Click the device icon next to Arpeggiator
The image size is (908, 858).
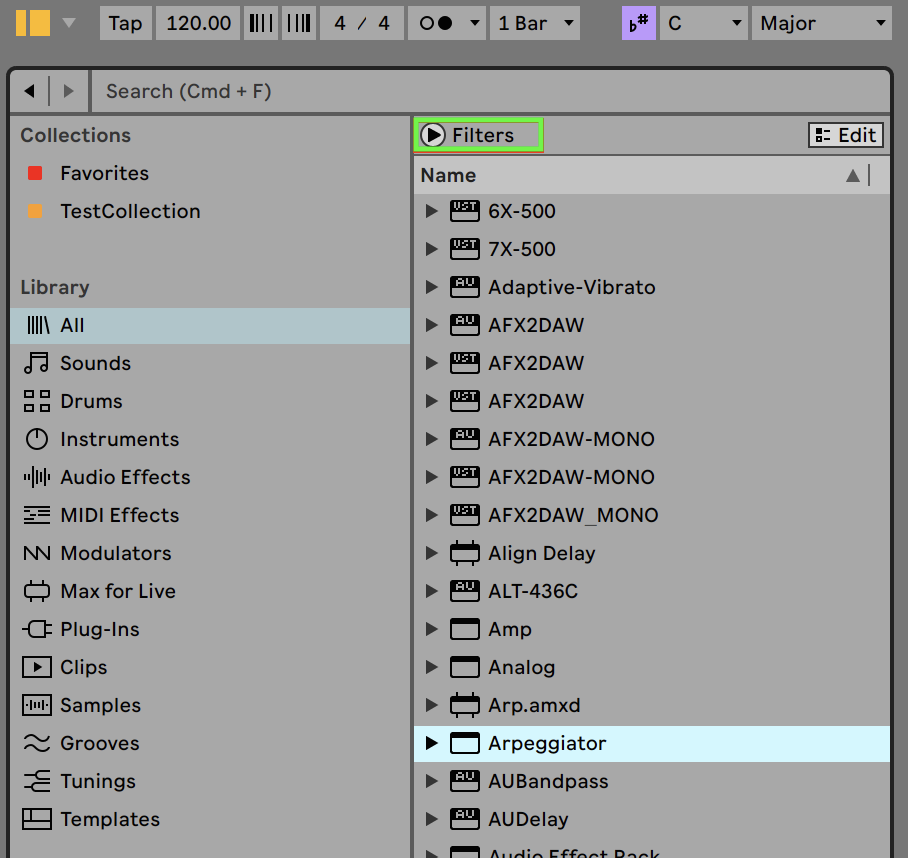(465, 743)
